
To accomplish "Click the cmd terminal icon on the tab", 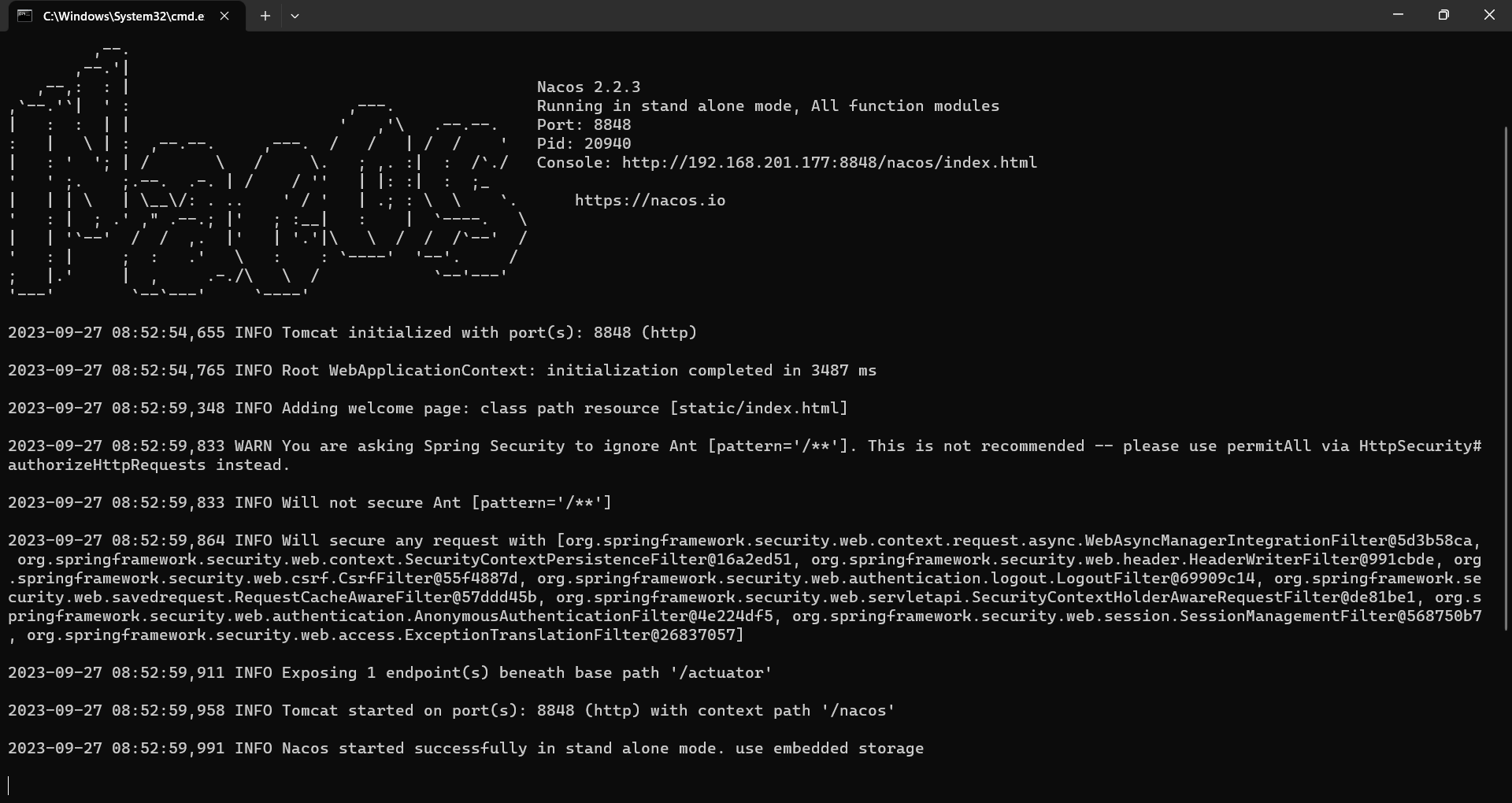I will [25, 16].
